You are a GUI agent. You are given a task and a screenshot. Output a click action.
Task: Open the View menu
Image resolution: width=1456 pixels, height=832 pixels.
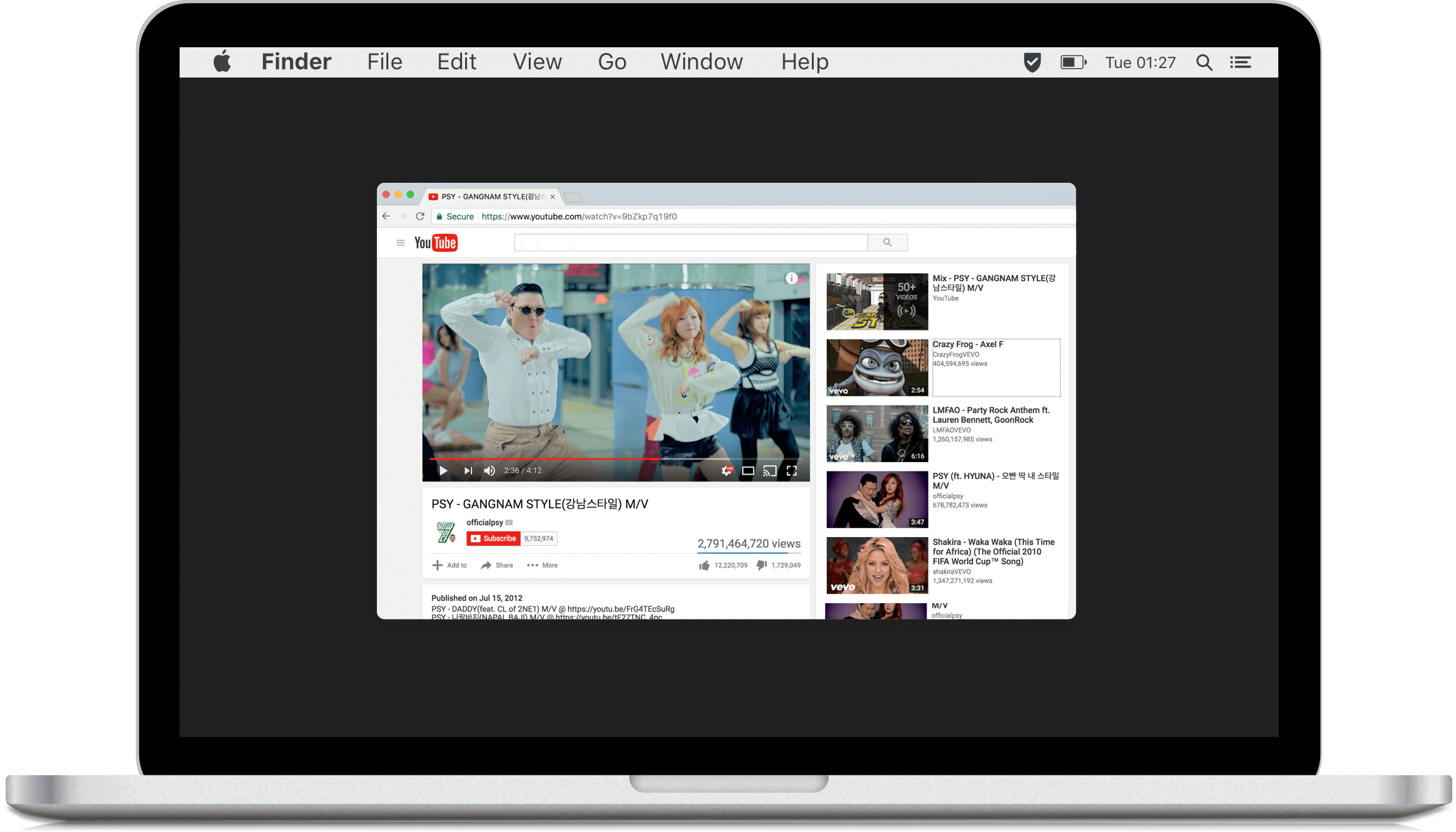coord(537,62)
